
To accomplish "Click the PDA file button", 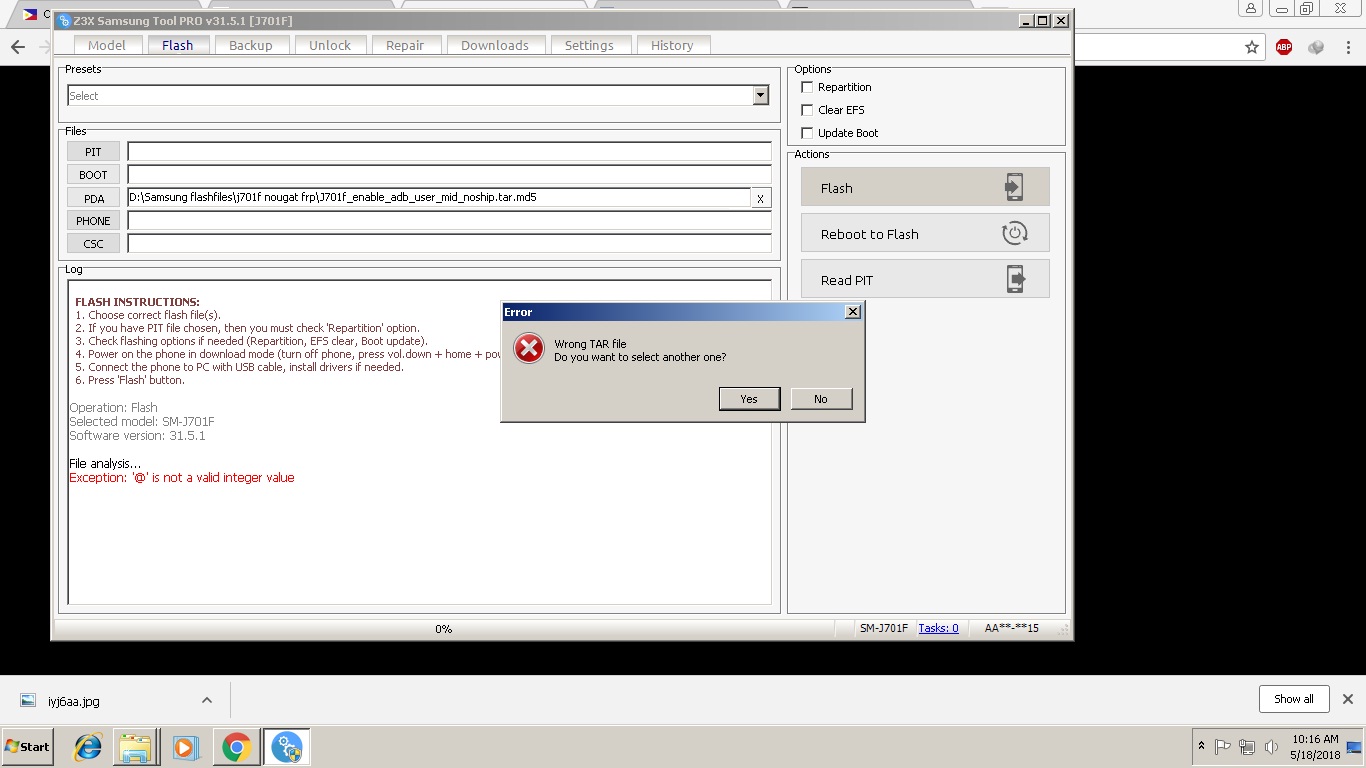I will 93,198.
